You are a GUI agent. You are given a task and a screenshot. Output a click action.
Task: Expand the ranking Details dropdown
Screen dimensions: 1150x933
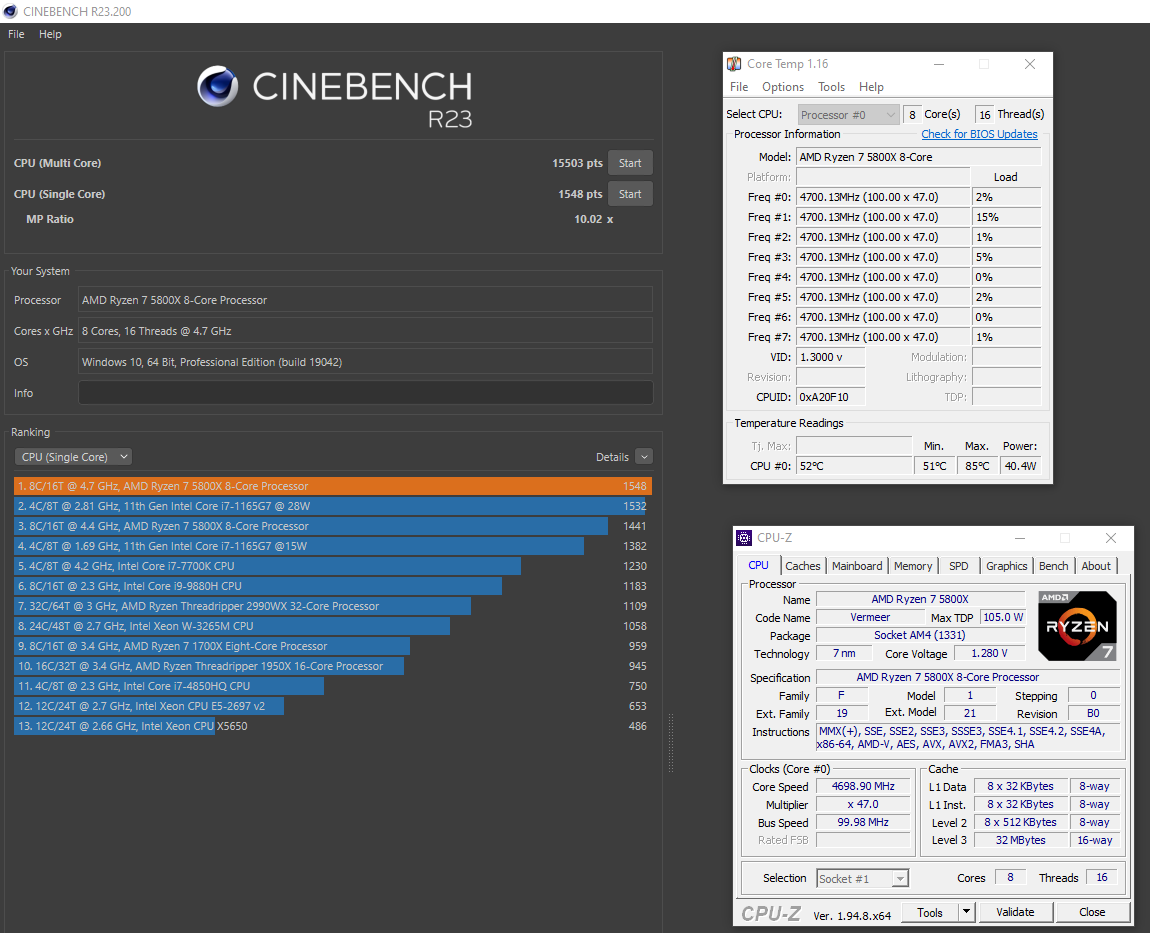644,456
